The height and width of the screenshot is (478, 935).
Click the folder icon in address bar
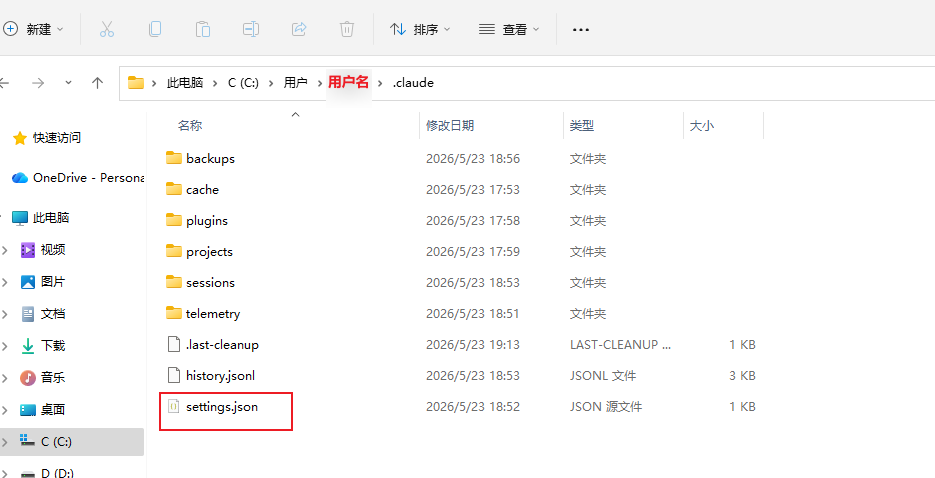click(136, 83)
